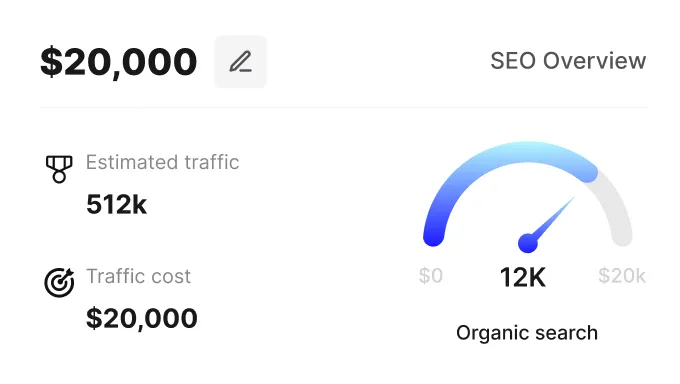Viewport: 680px width, 384px height.
Task: Click the Estimated traffic label
Action: pos(162,162)
